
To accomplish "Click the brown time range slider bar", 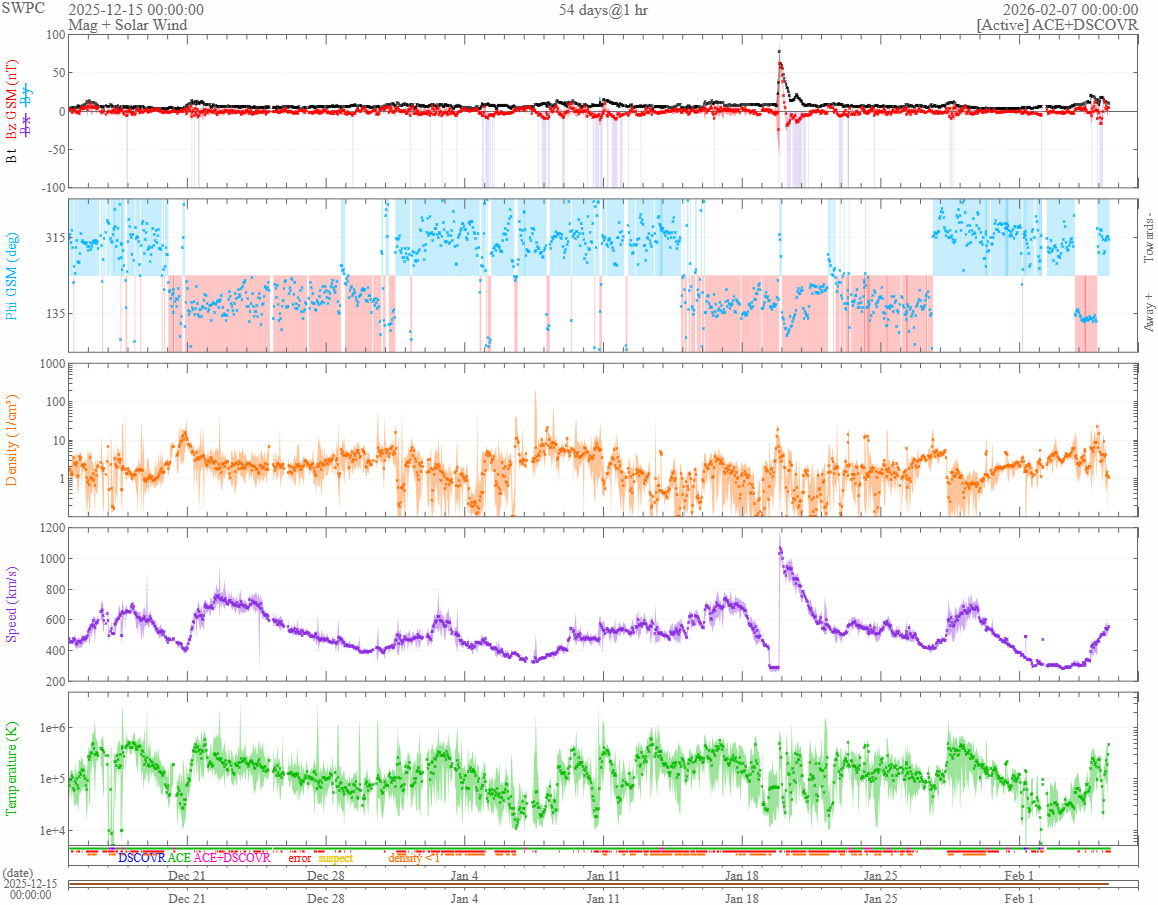I will point(589,884).
